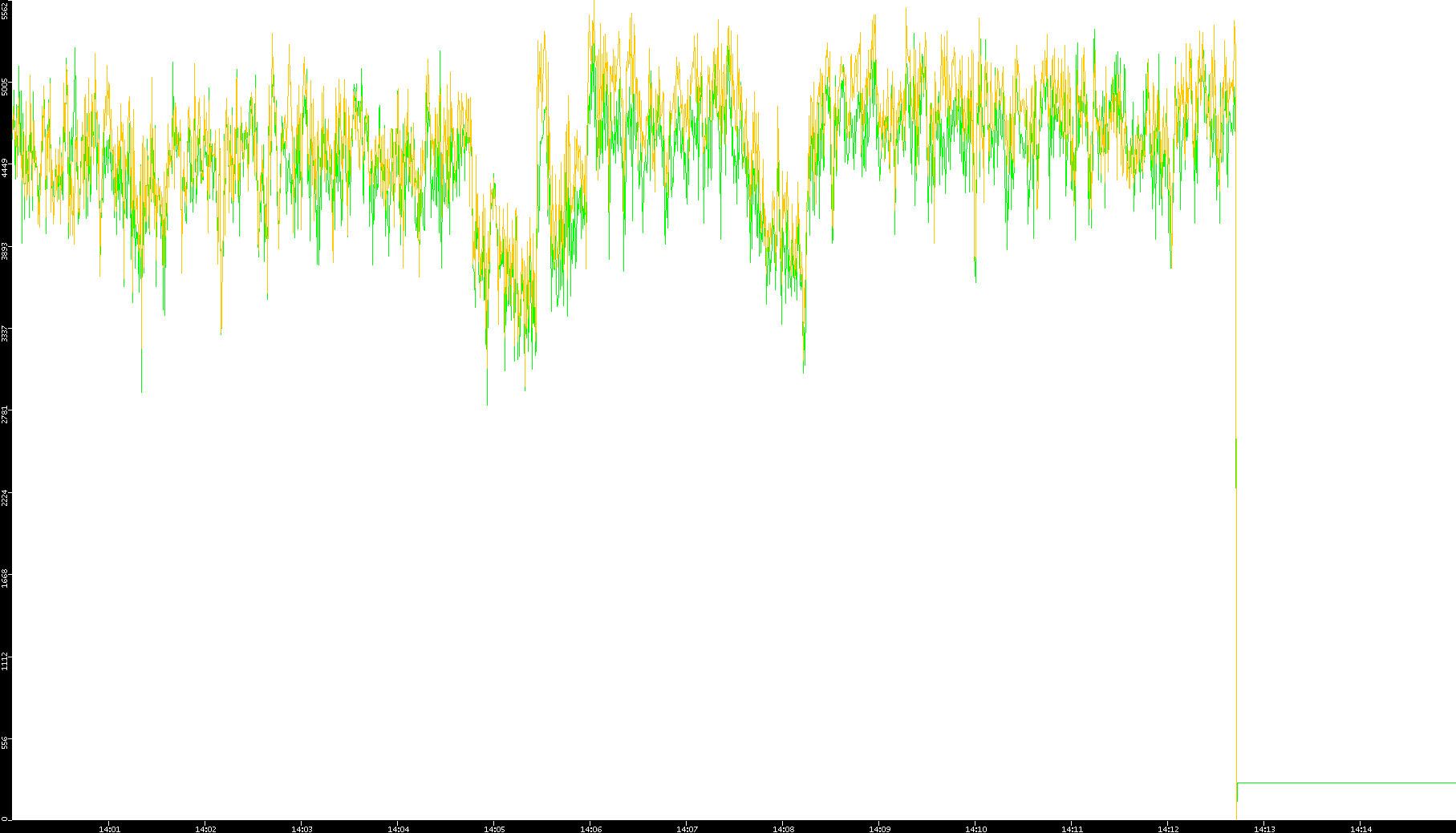Click the 4449 value axis label
Screen dimensions: 1456x833
pyautogui.click(x=6, y=168)
